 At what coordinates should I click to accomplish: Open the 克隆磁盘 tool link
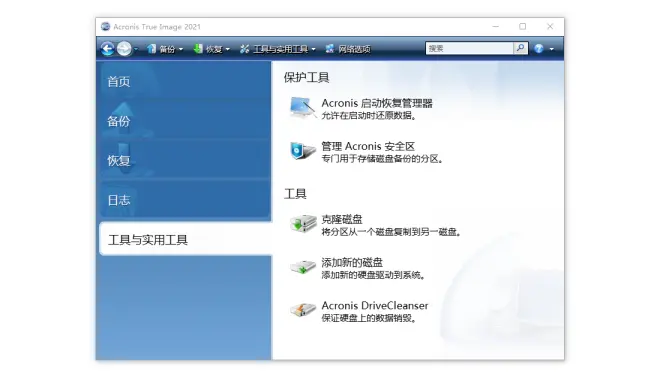coord(342,219)
